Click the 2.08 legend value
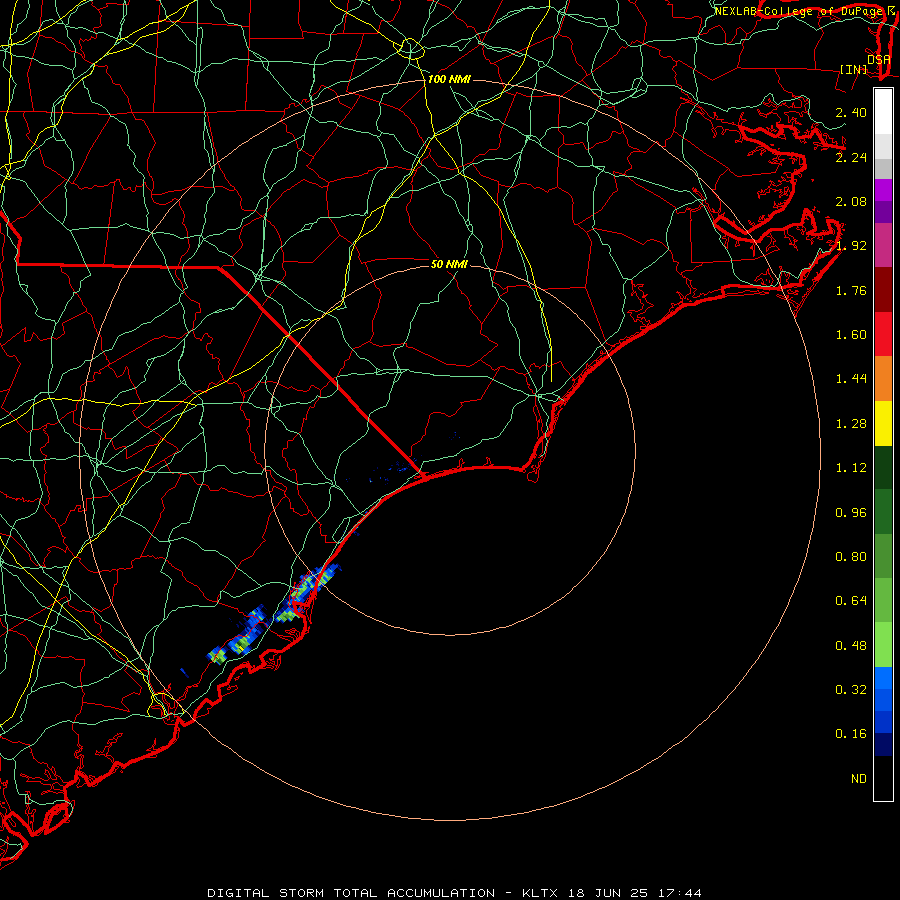 tap(851, 201)
